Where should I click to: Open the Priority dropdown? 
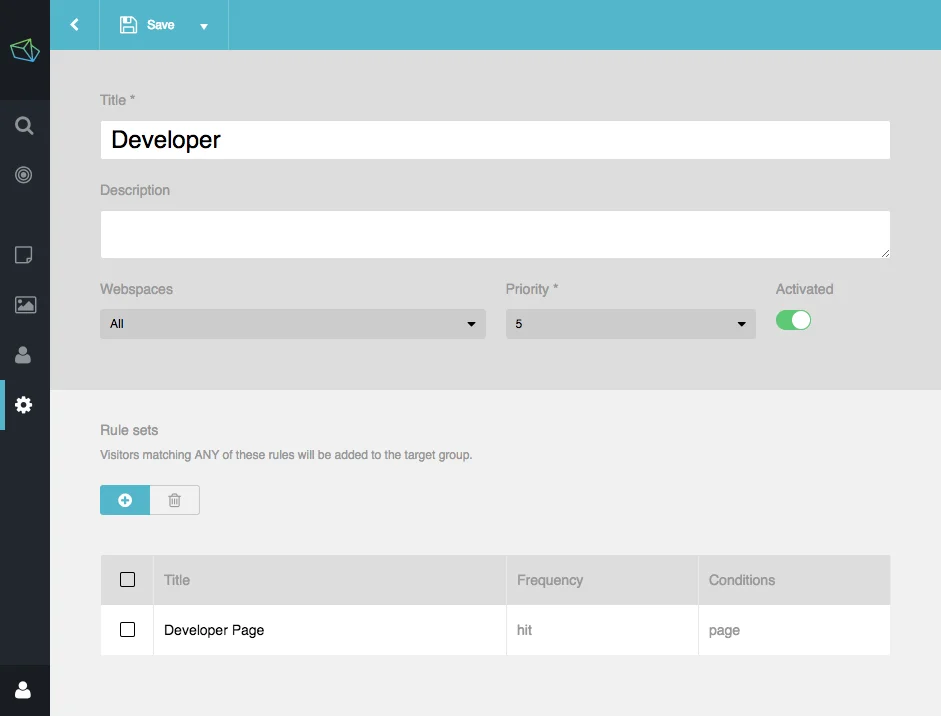(630, 324)
